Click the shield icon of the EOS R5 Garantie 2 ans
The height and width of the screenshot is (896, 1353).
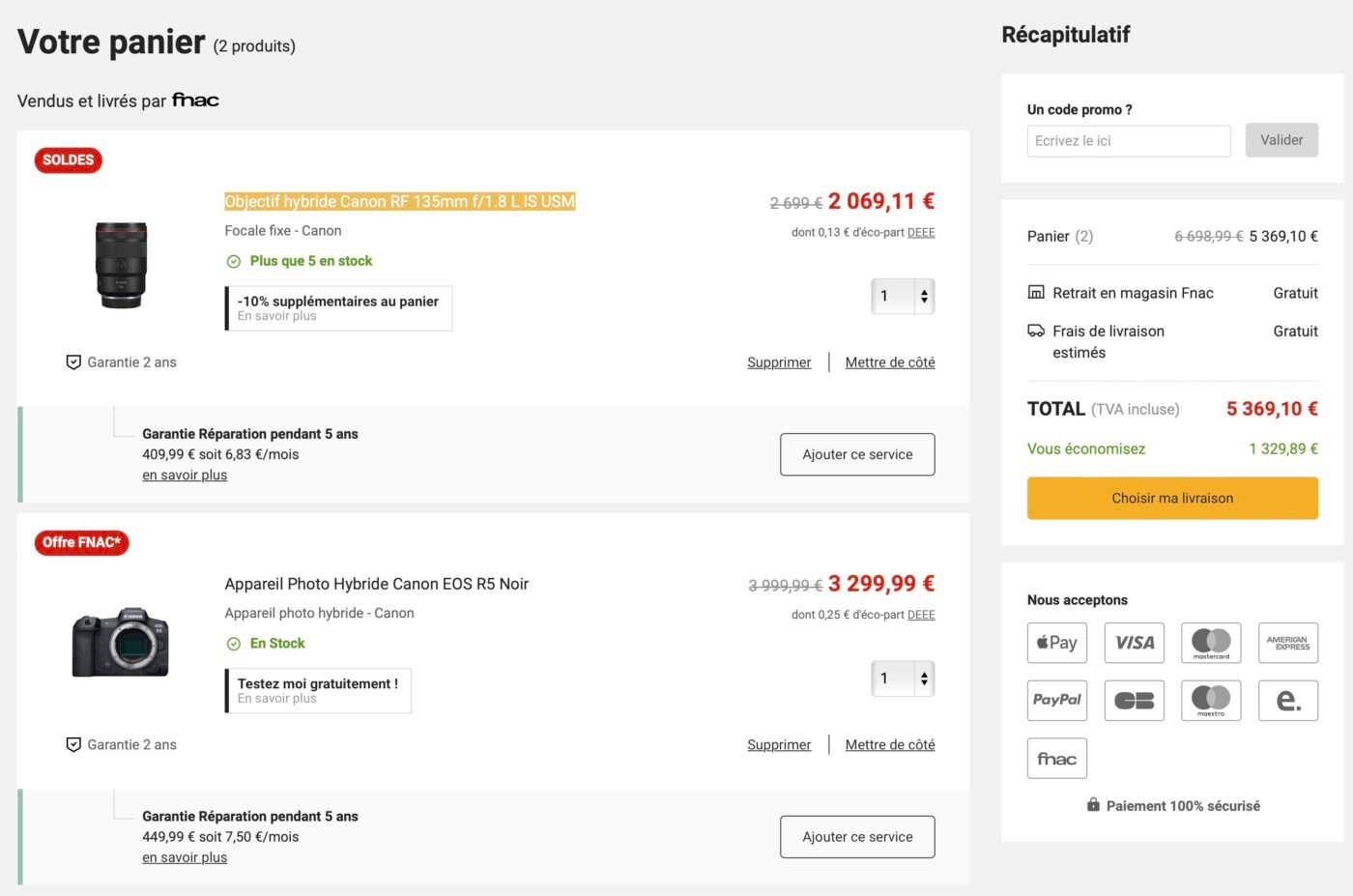(x=73, y=744)
